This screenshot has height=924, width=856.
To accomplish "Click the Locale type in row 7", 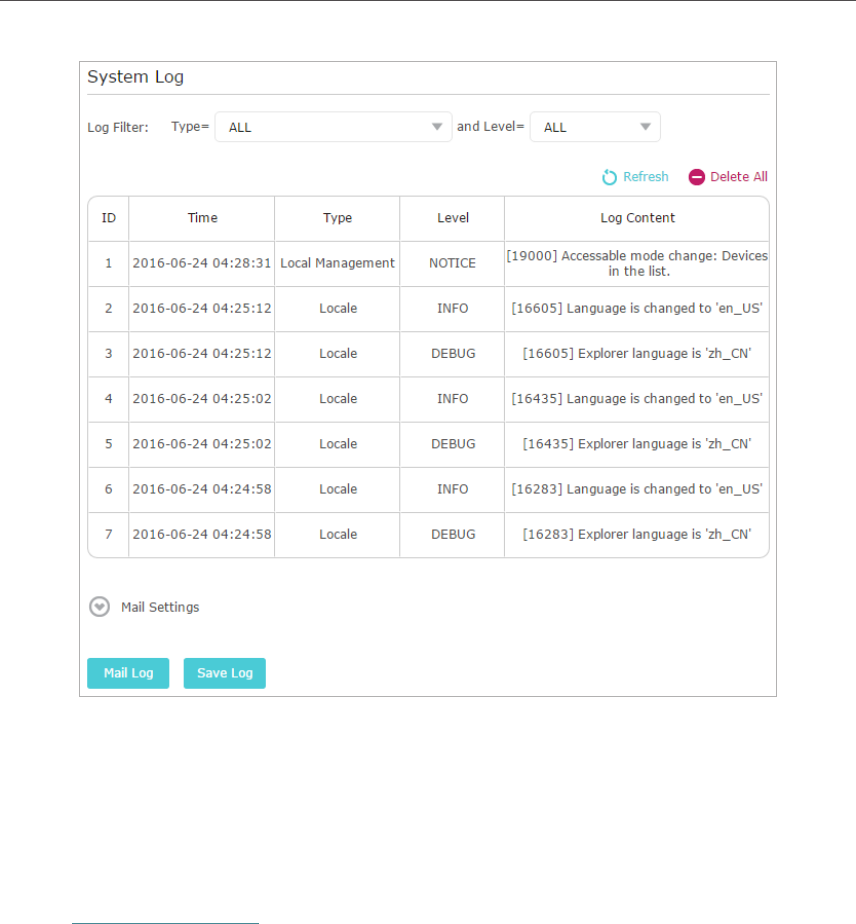I will tap(338, 534).
